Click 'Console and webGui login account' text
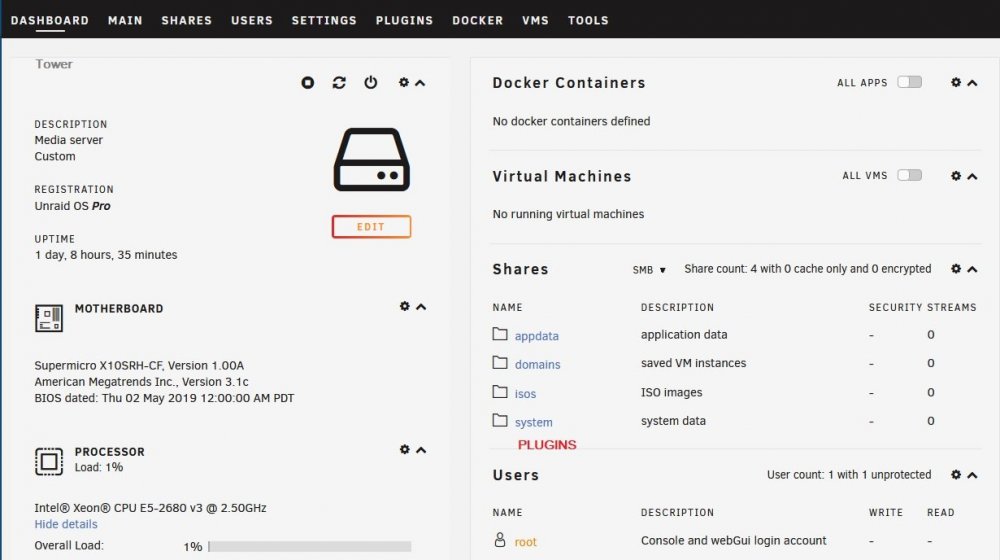The height and width of the screenshot is (560, 1000). point(733,541)
